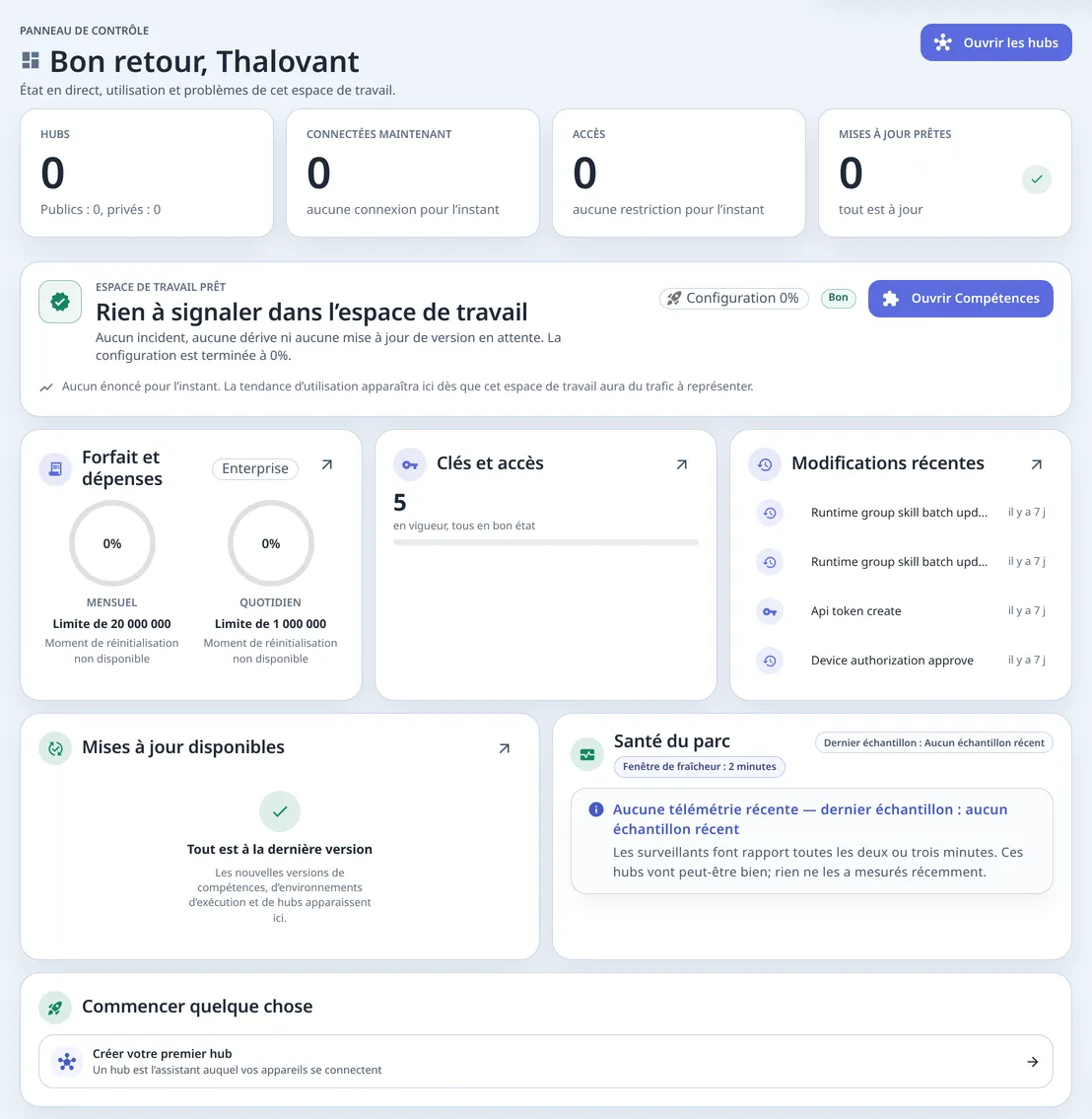Click the arrow on the Créer votre premier hub row
Screen dimensions: 1092x1119
click(1032, 1062)
